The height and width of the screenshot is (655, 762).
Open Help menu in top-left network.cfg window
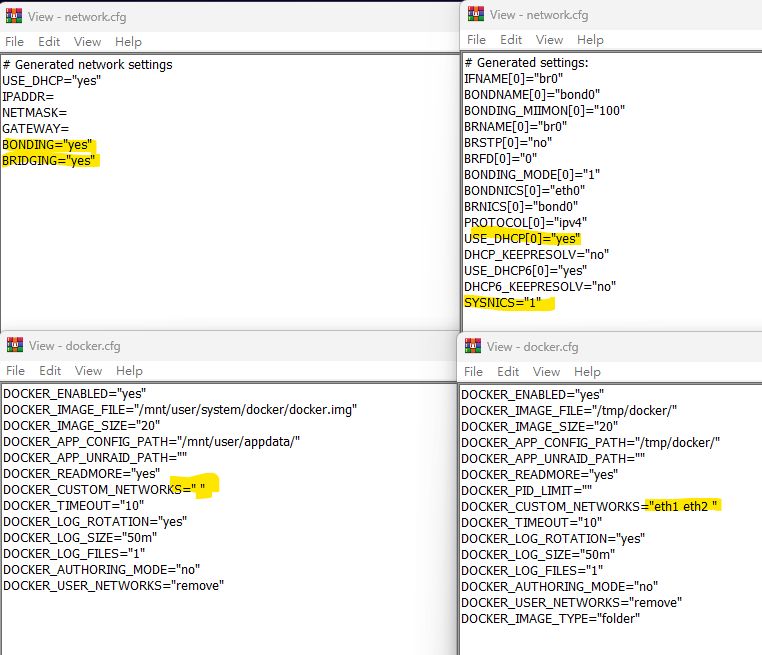click(128, 42)
